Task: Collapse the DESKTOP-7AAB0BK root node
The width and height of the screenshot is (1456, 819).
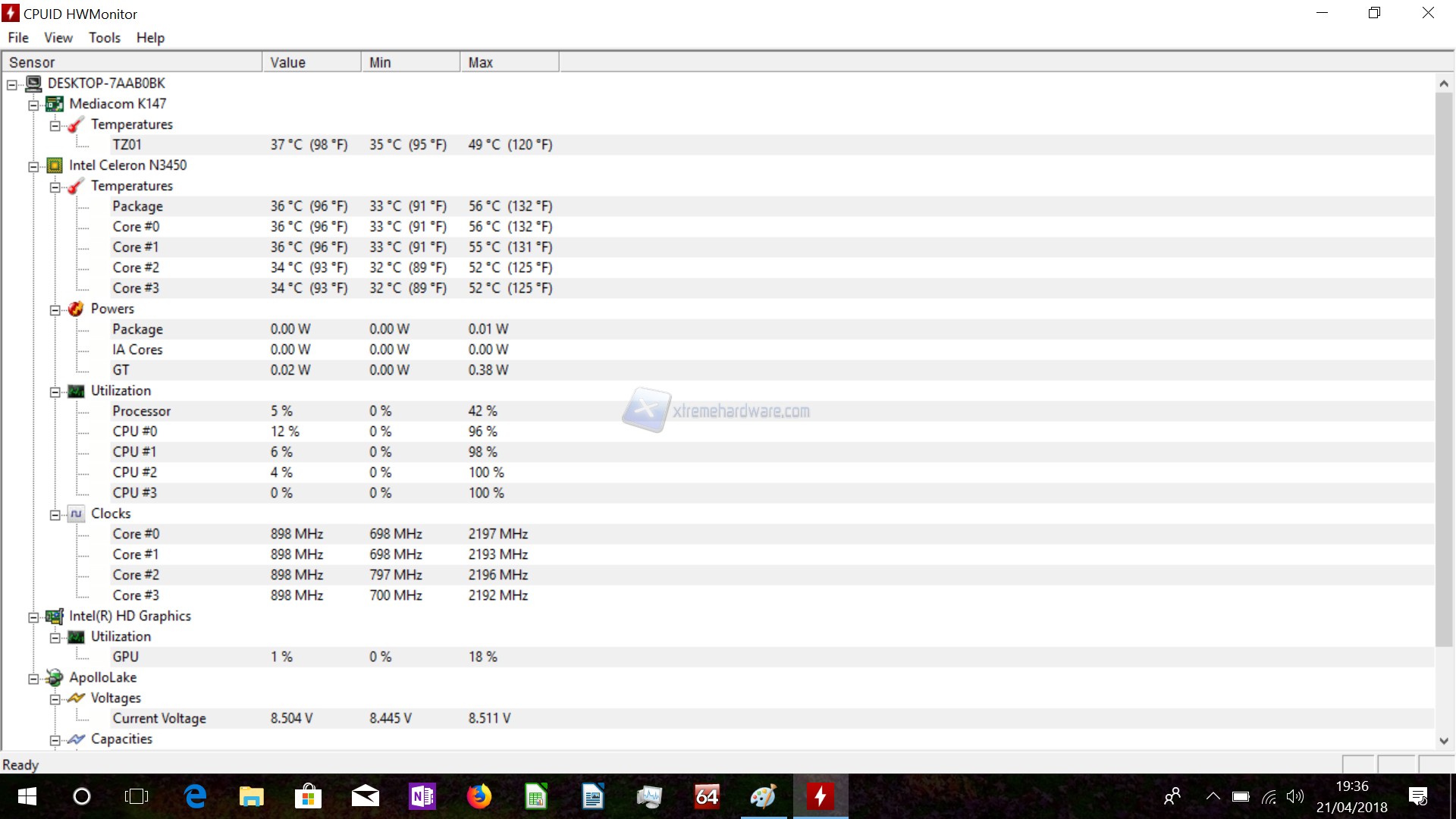Action: tap(12, 85)
